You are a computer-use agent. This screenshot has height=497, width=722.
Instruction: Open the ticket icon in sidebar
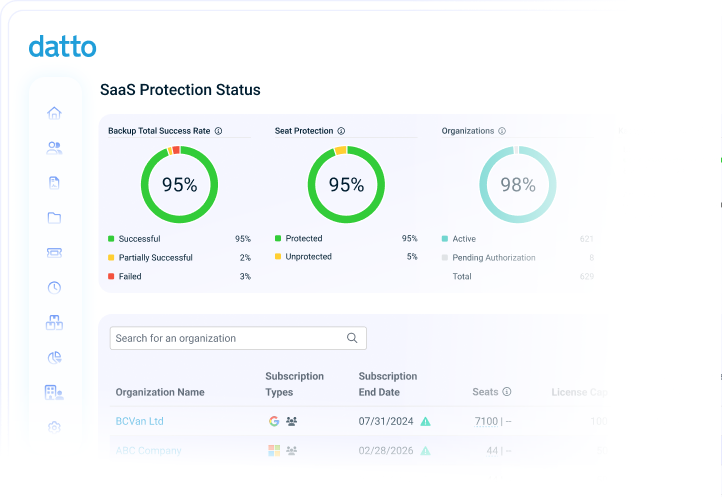pos(54,252)
